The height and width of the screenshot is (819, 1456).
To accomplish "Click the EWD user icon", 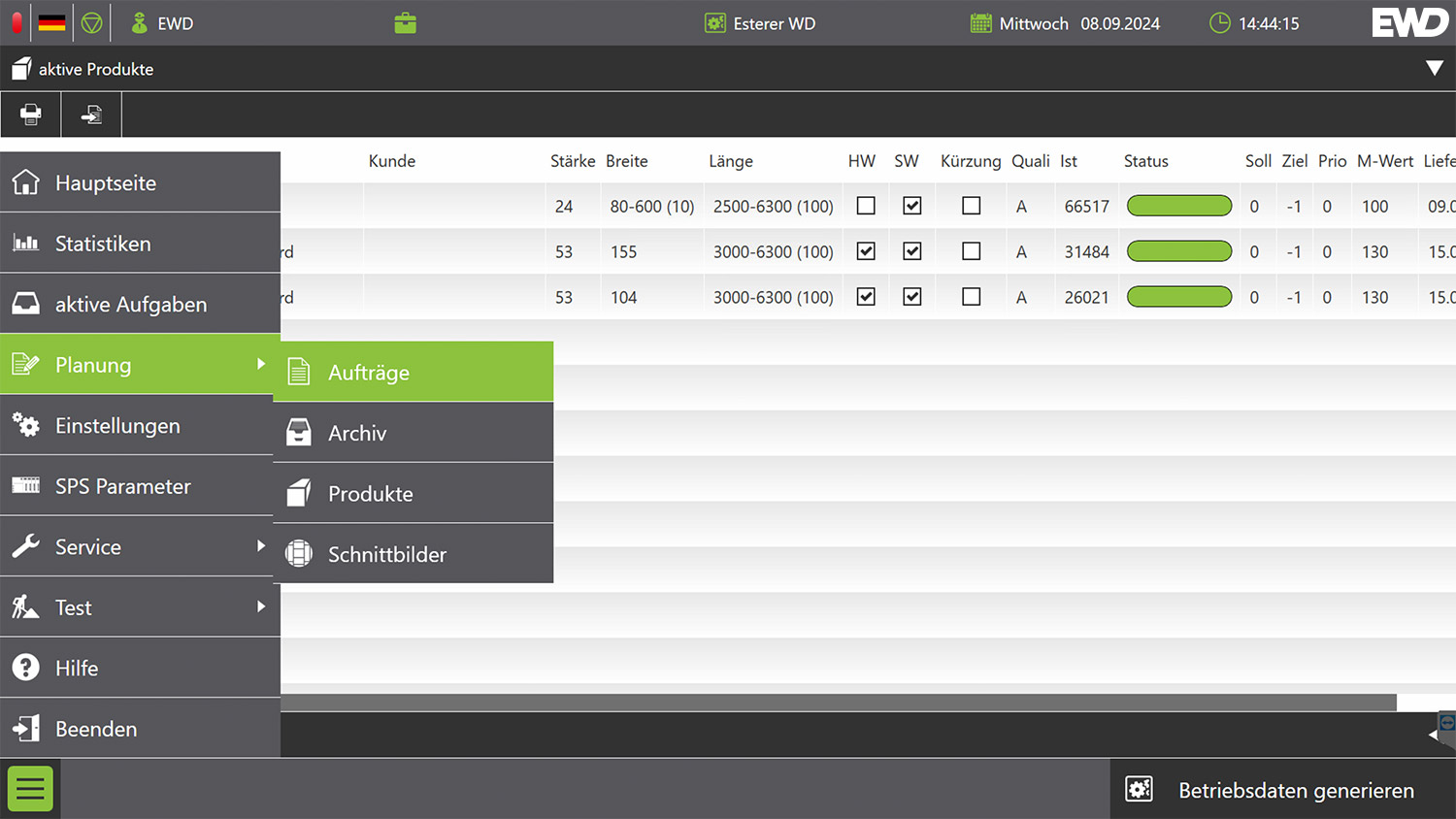I will [x=140, y=23].
